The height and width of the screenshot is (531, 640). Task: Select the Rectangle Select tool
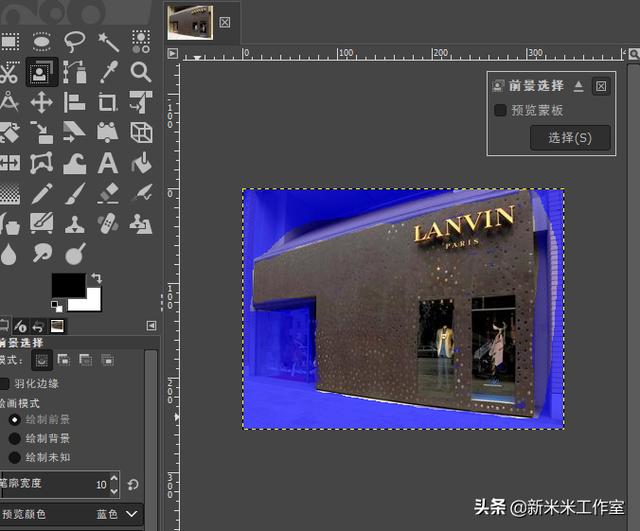click(x=10, y=42)
